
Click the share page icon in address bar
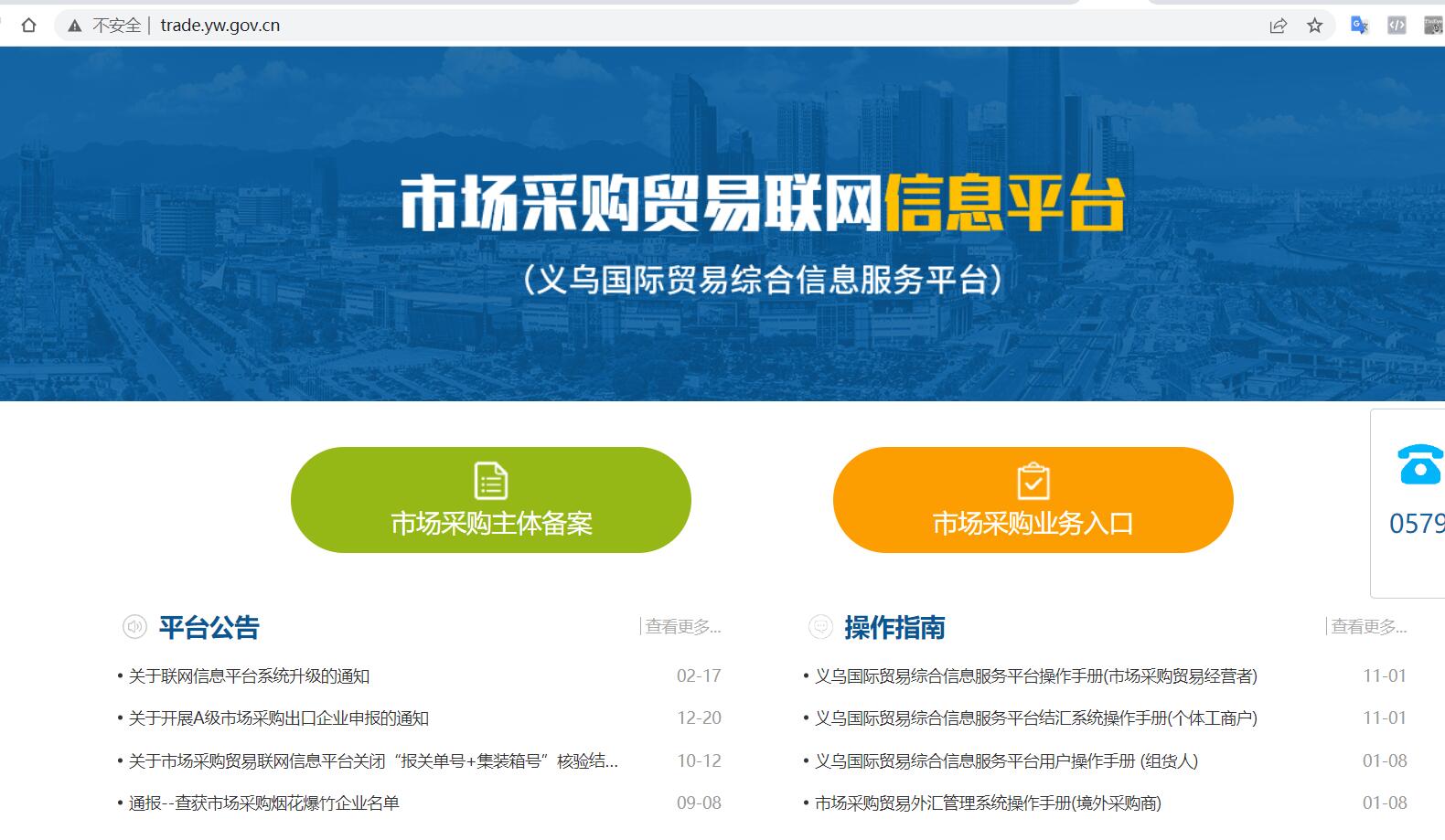pyautogui.click(x=1279, y=26)
